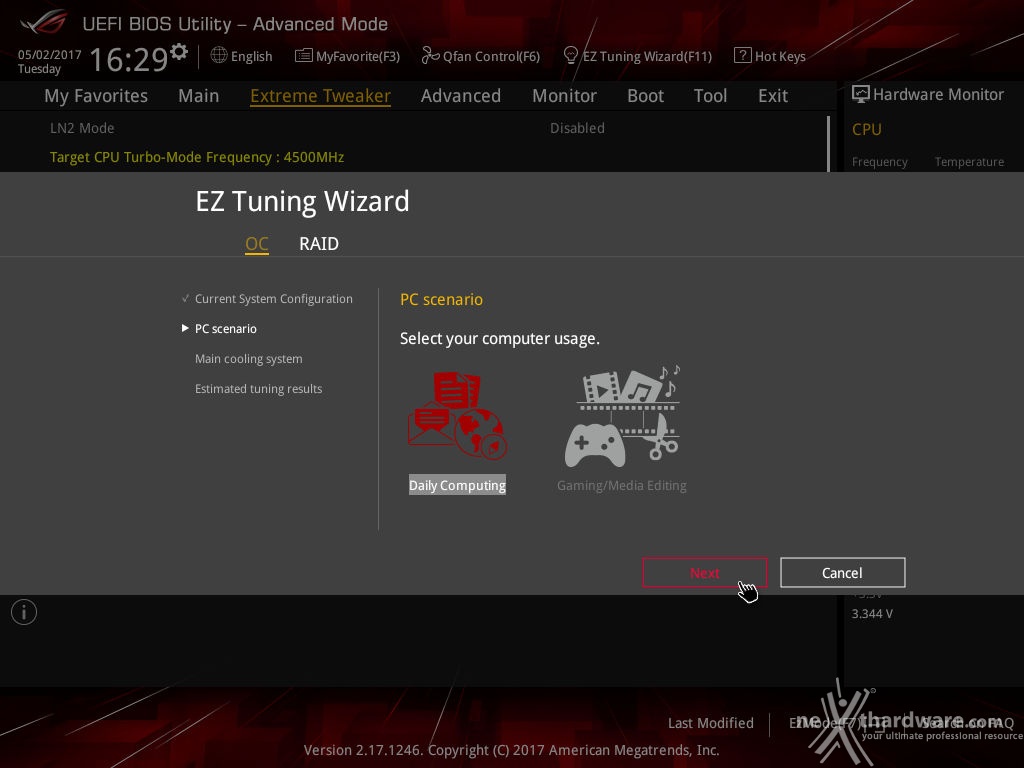Click the globe language icon
This screenshot has height=768, width=1024.
(219, 56)
